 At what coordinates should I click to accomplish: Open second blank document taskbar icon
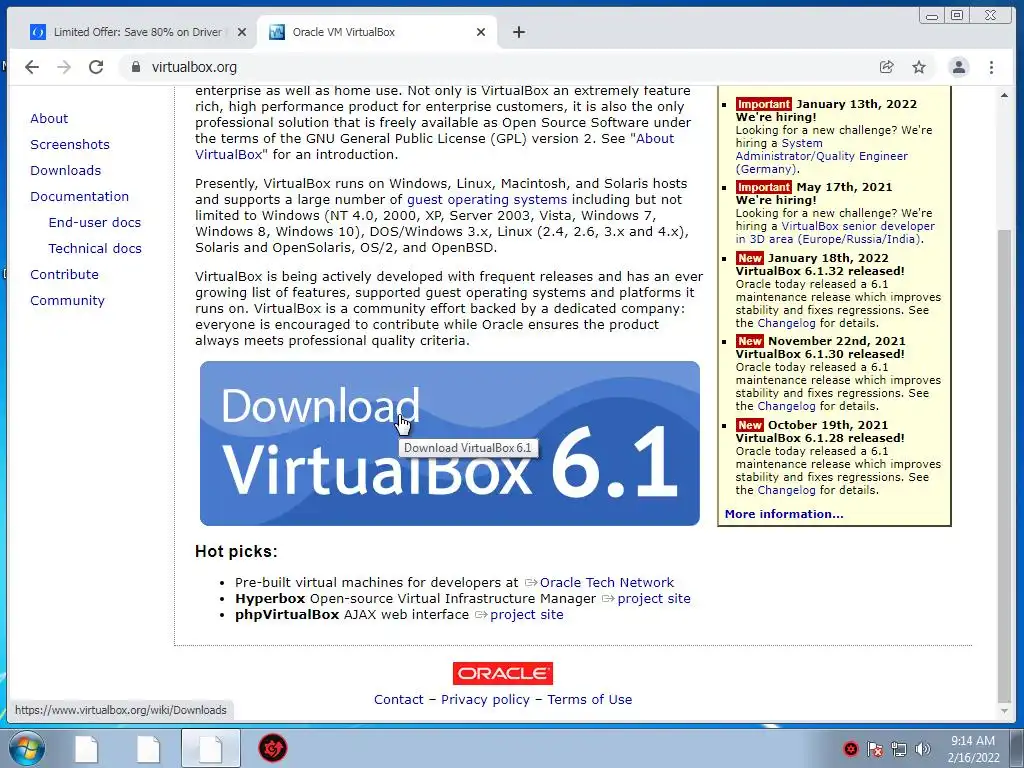coord(148,748)
